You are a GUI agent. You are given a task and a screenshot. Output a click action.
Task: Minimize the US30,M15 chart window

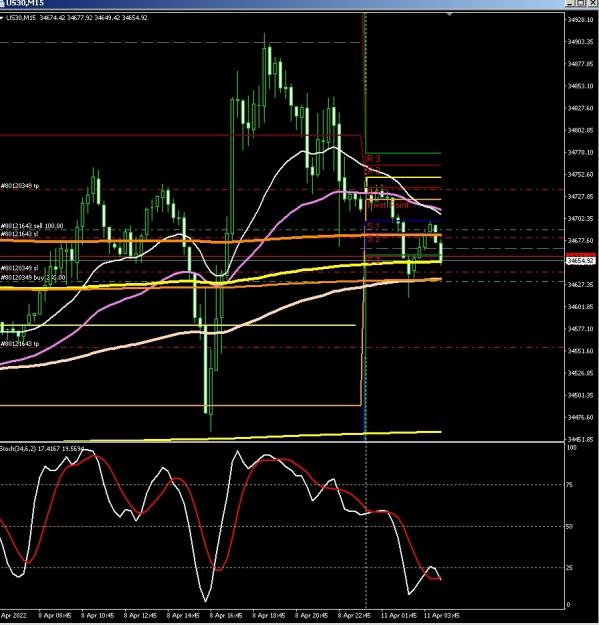click(571, 3)
